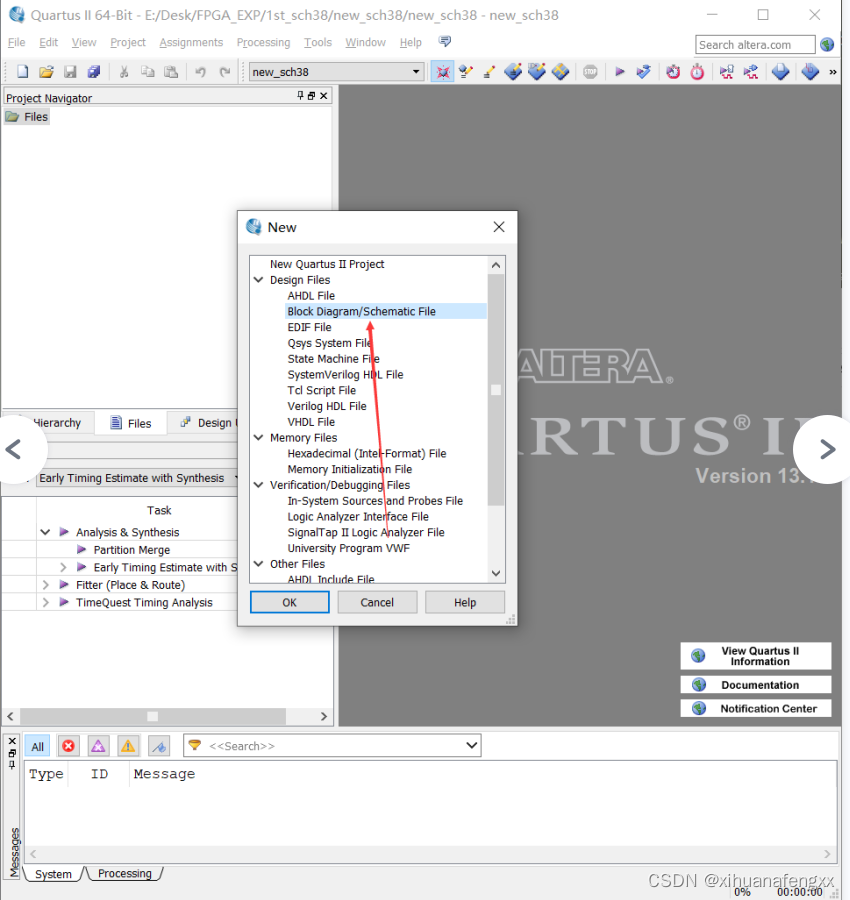Click the navigator horizontal scrollbar thumb
Viewport: 850px width, 900px height.
tap(153, 716)
